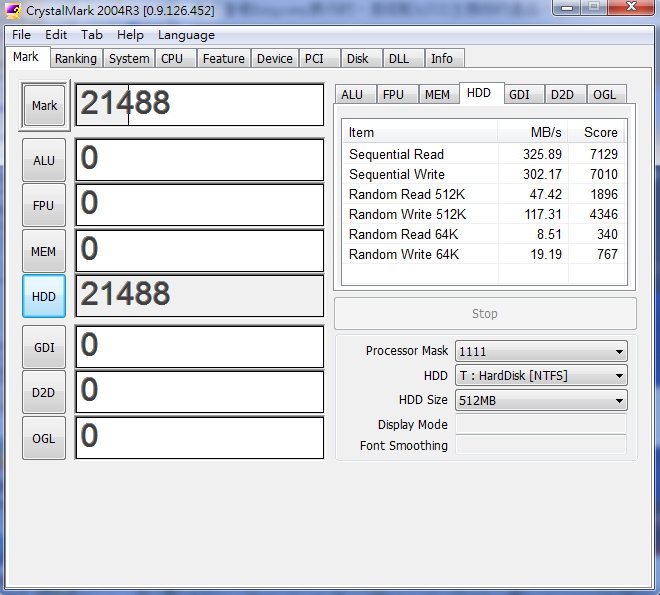
Task: Run the MEM benchmark button
Action: 44,251
